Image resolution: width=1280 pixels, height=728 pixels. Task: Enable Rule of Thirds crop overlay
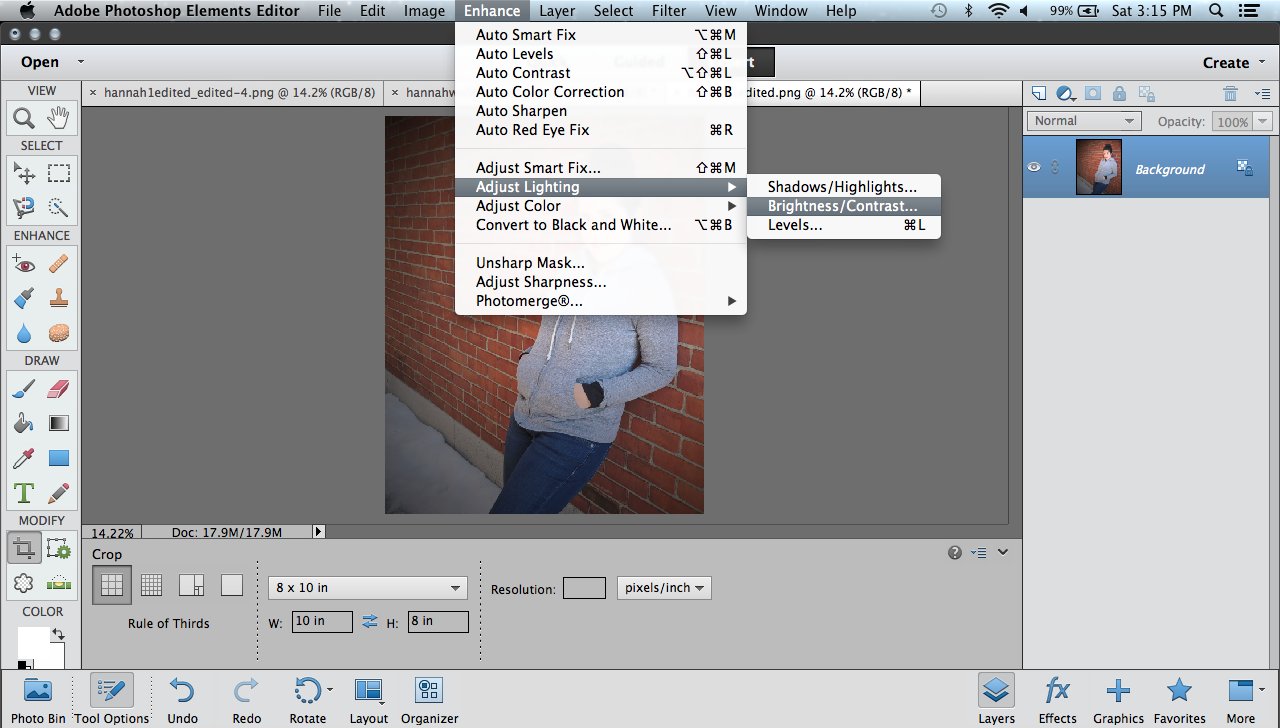[x=112, y=584]
